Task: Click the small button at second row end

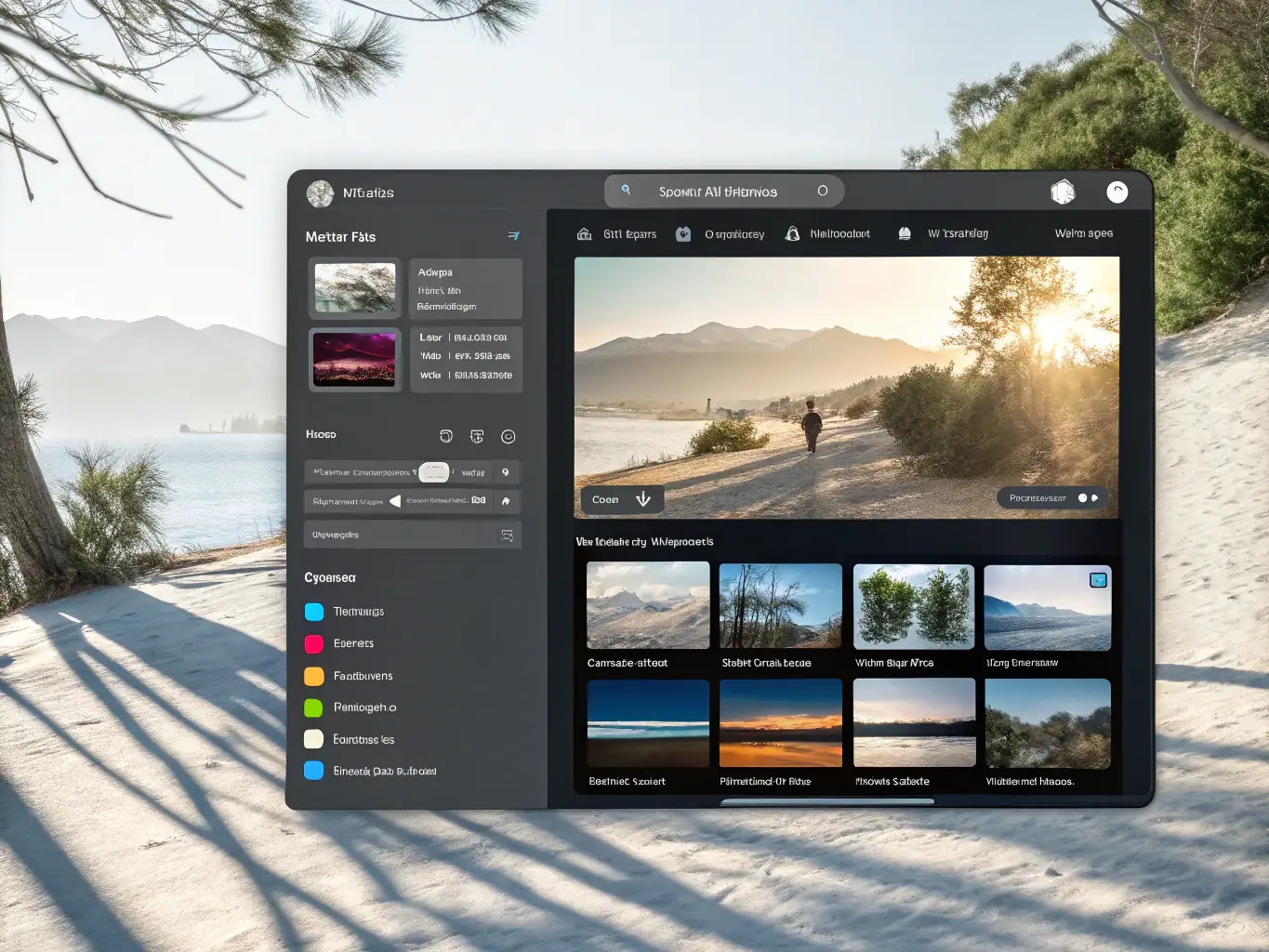Action: pos(506,502)
